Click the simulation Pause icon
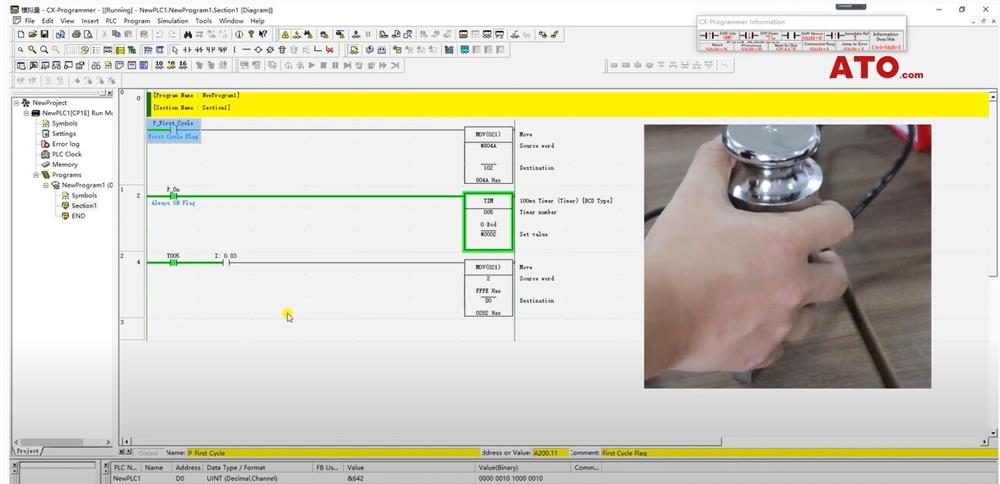Screen dimensions: 1000x484 point(335,65)
